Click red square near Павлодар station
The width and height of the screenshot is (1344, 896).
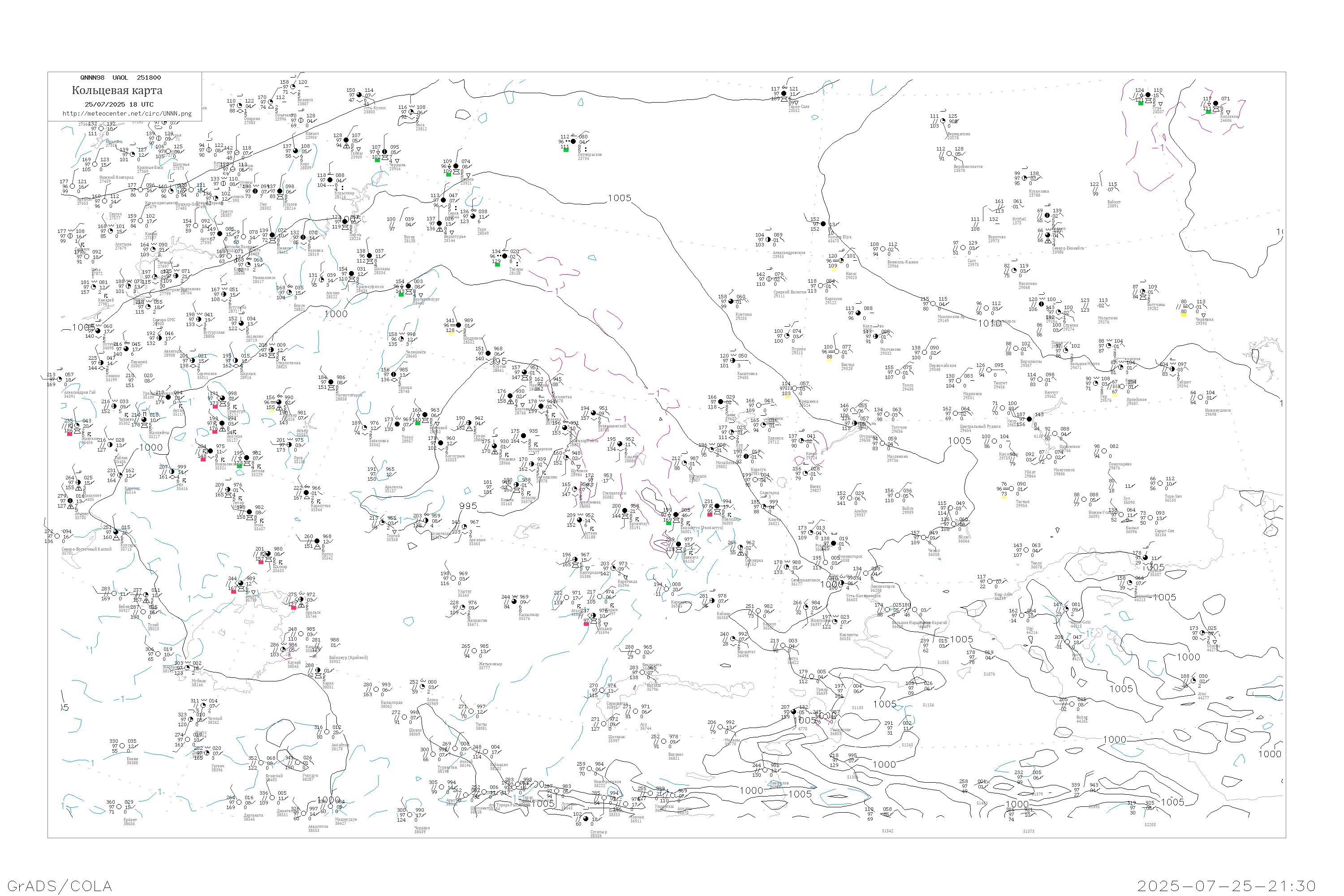[x=710, y=514]
